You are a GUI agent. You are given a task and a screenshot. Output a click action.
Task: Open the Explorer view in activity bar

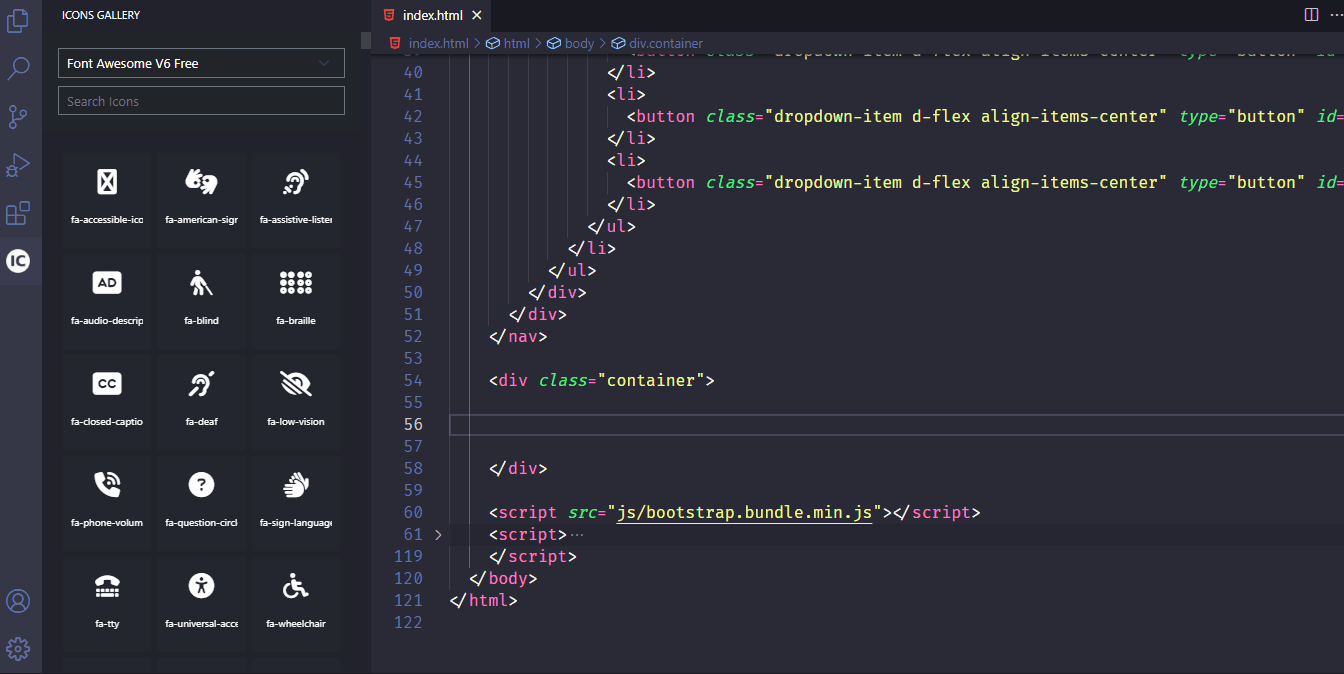pos(18,19)
